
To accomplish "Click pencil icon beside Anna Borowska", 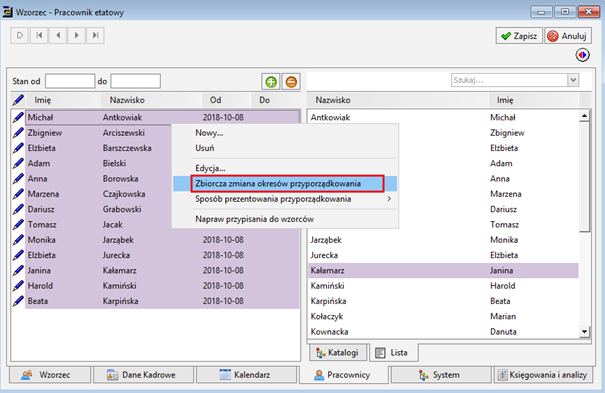I will pos(18,179).
